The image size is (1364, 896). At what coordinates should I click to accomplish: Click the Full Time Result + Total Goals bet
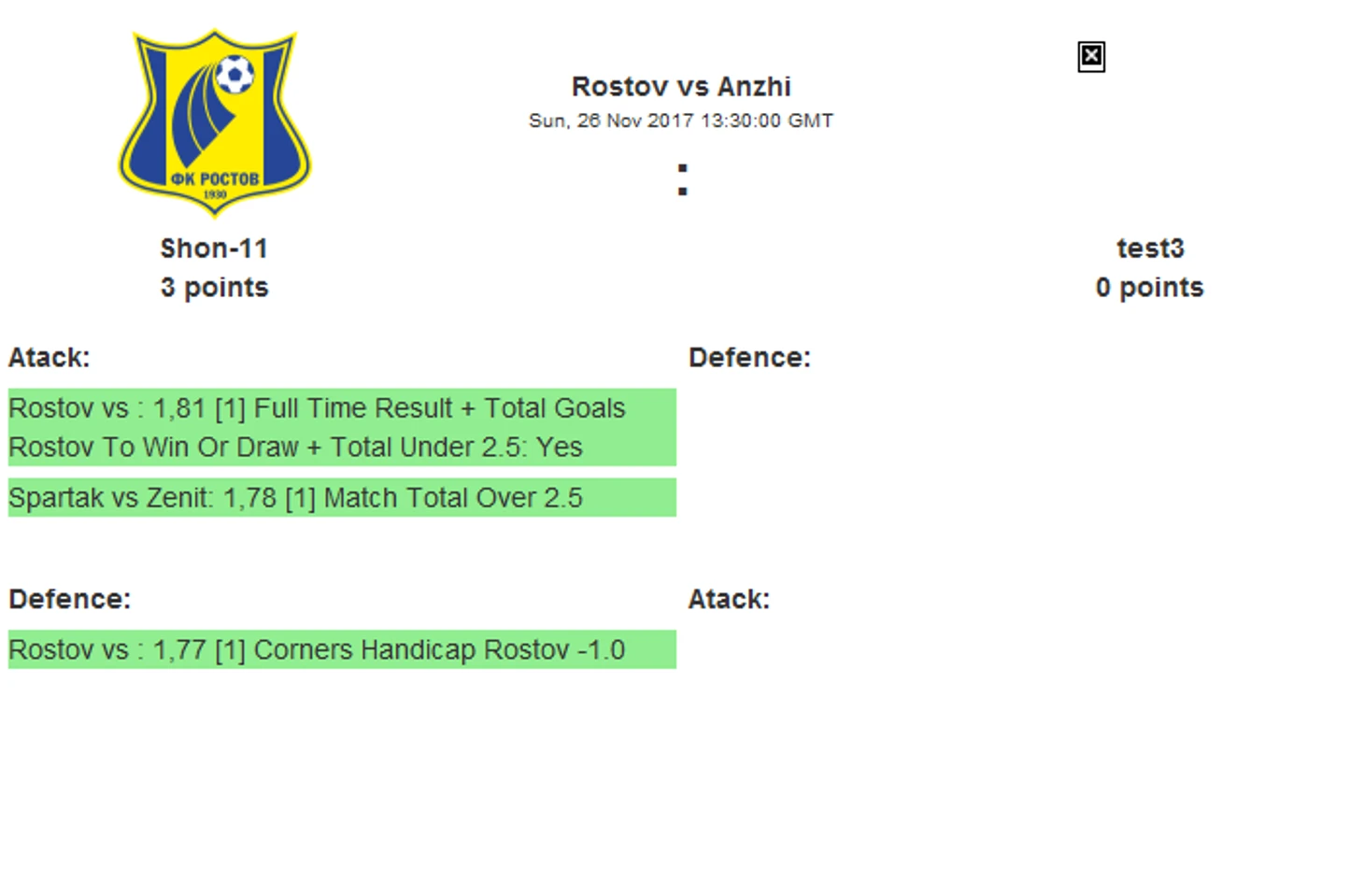[342, 427]
